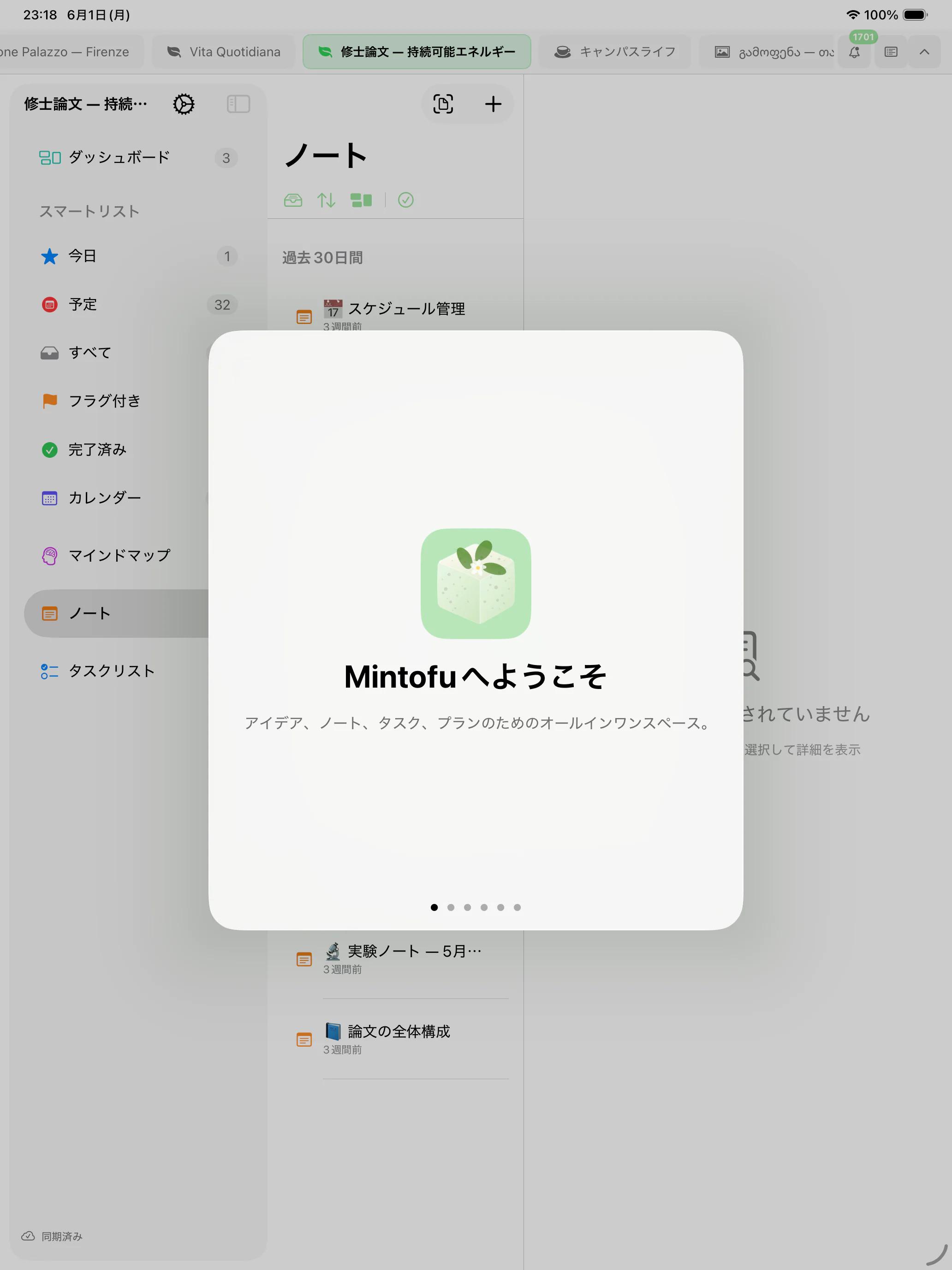Image resolution: width=952 pixels, height=1270 pixels.
Task: Toggle completed checkmark filter icon
Action: click(x=406, y=200)
